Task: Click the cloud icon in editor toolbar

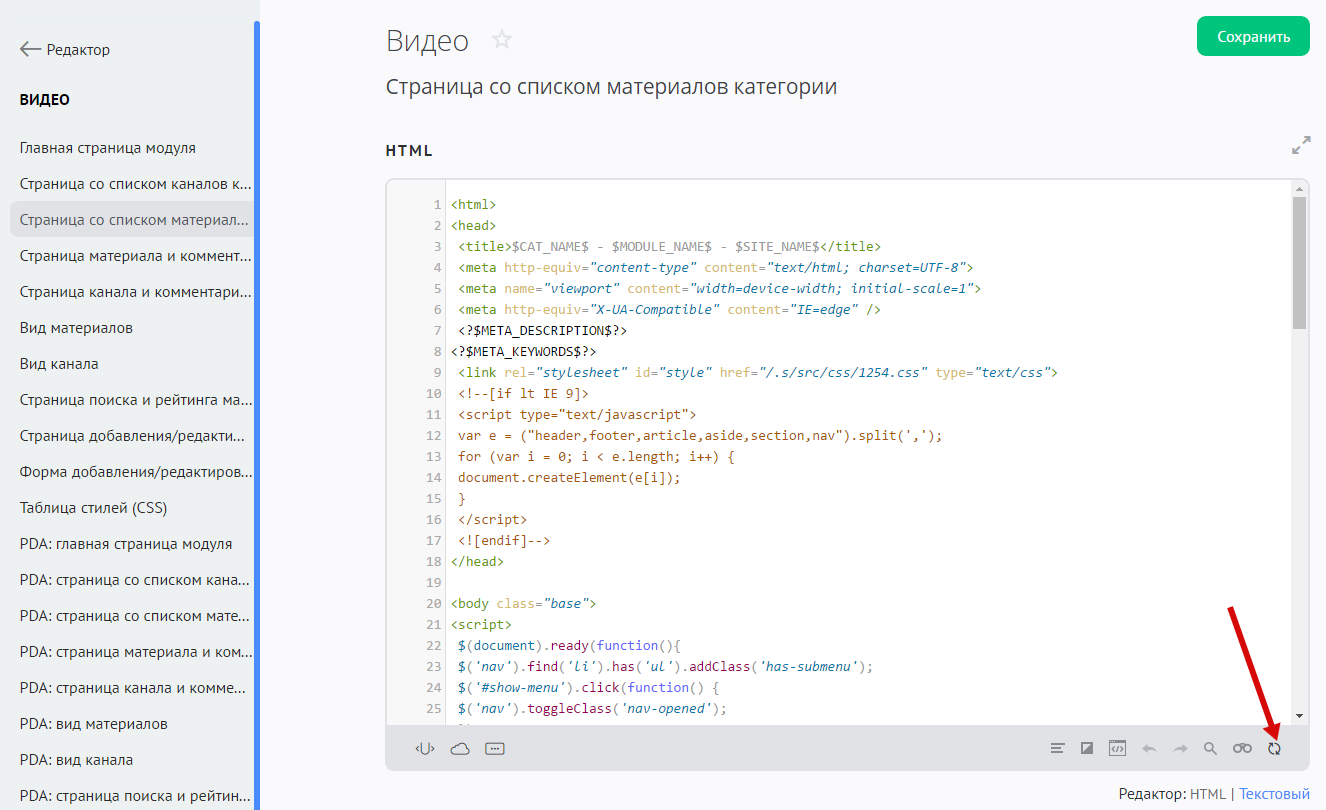Action: 460,748
